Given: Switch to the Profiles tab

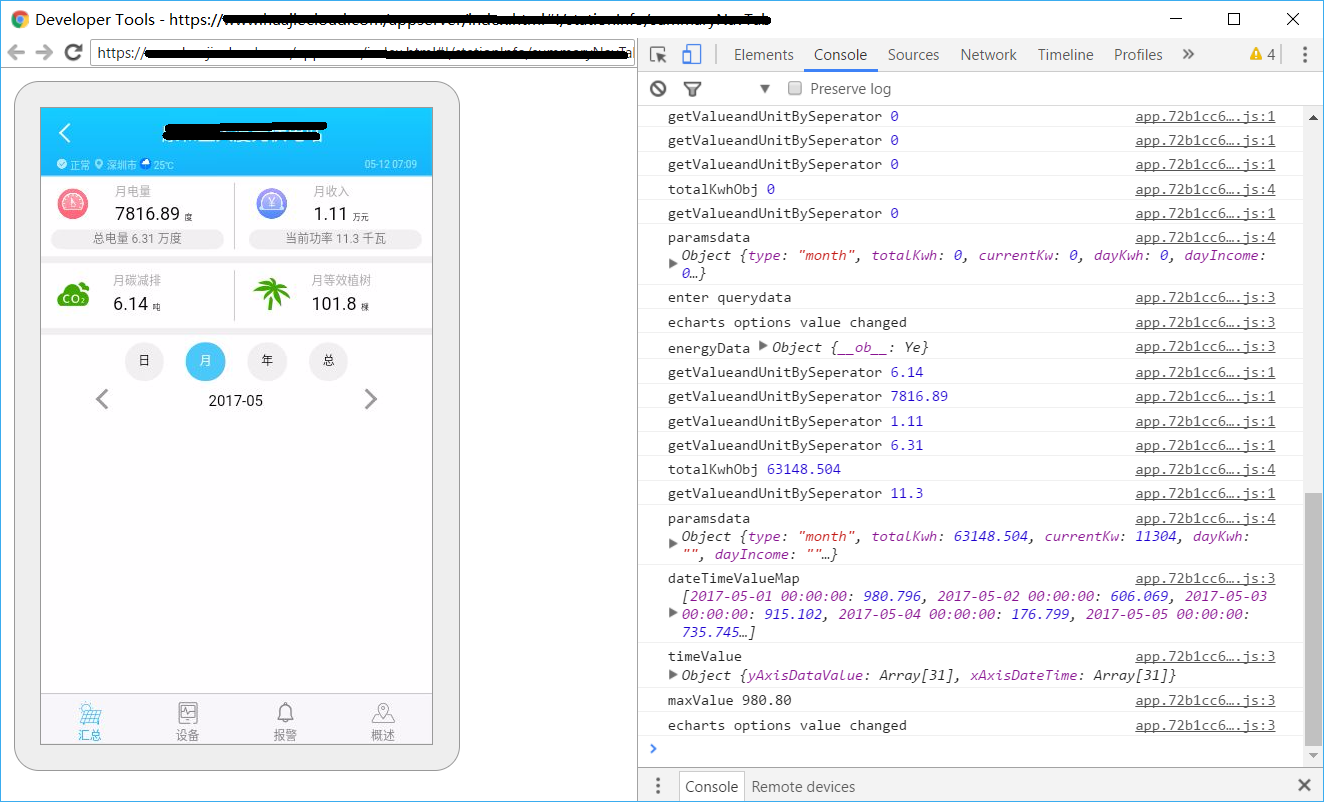Looking at the screenshot, I should click(1138, 55).
